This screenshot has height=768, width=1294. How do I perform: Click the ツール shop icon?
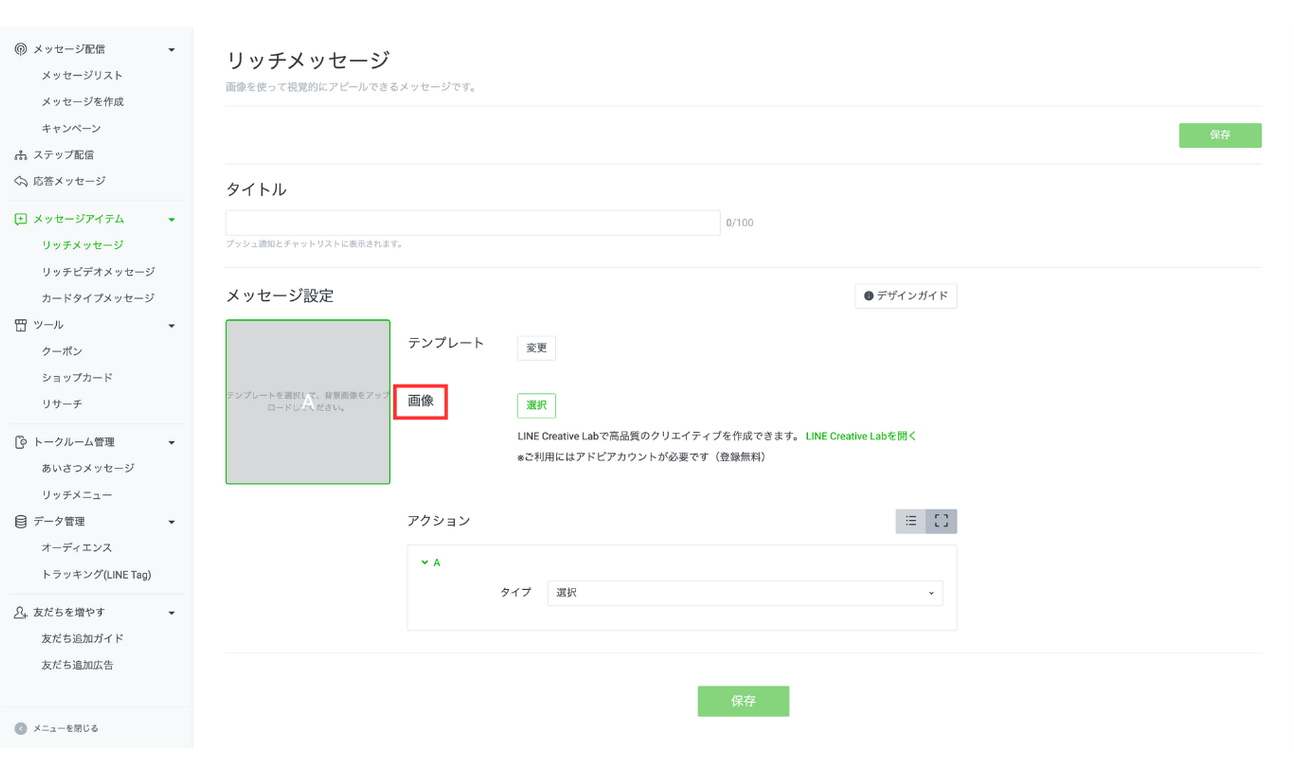point(20,325)
